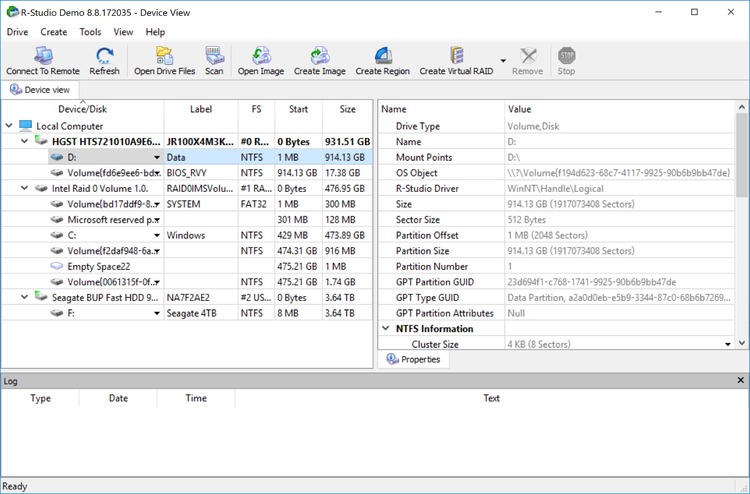This screenshot has width=750, height=494.
Task: Open the Tools menu
Action: (x=90, y=32)
